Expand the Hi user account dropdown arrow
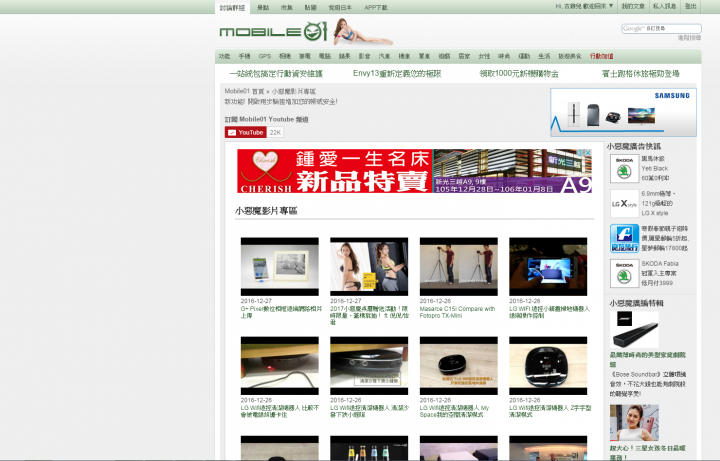Image resolution: width=720 pixels, height=461 pixels. tap(611, 6)
